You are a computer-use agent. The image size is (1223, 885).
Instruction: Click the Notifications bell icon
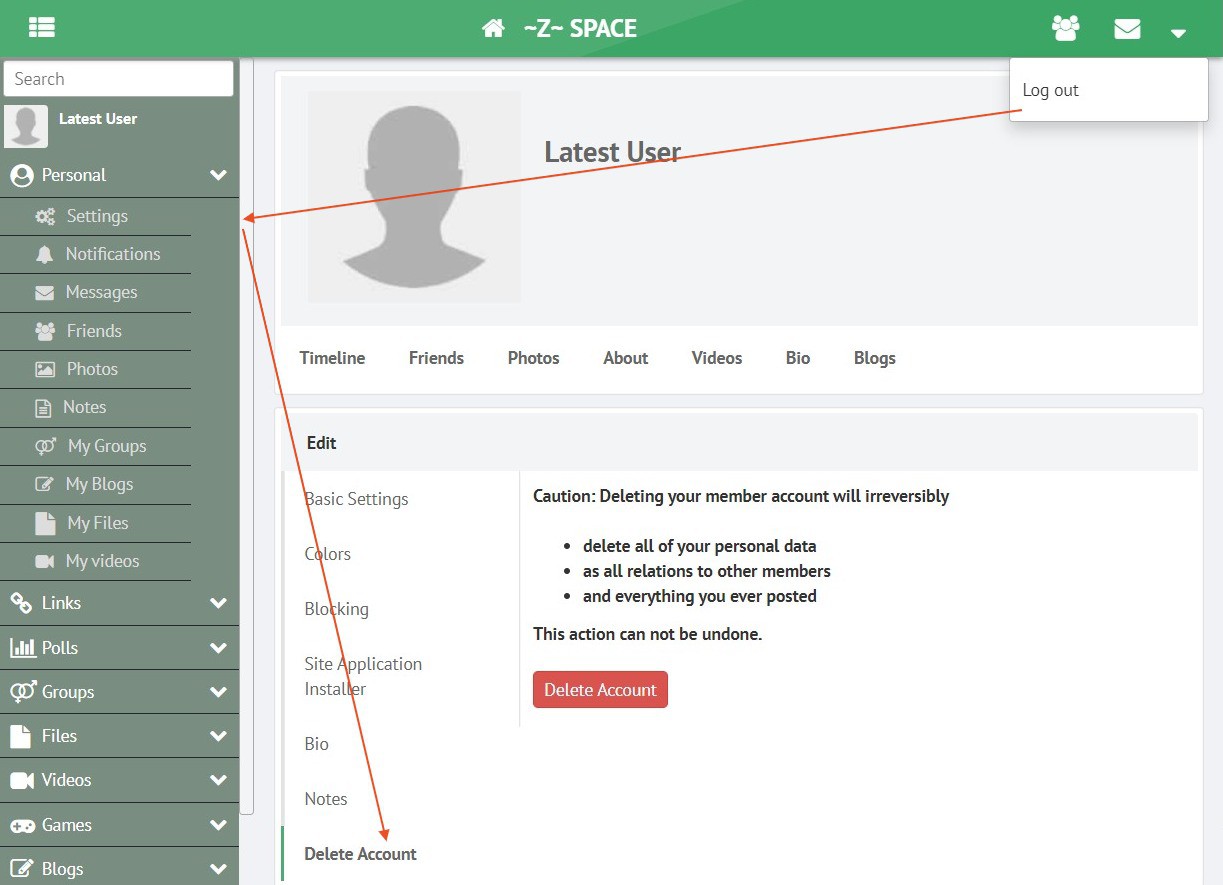click(44, 255)
